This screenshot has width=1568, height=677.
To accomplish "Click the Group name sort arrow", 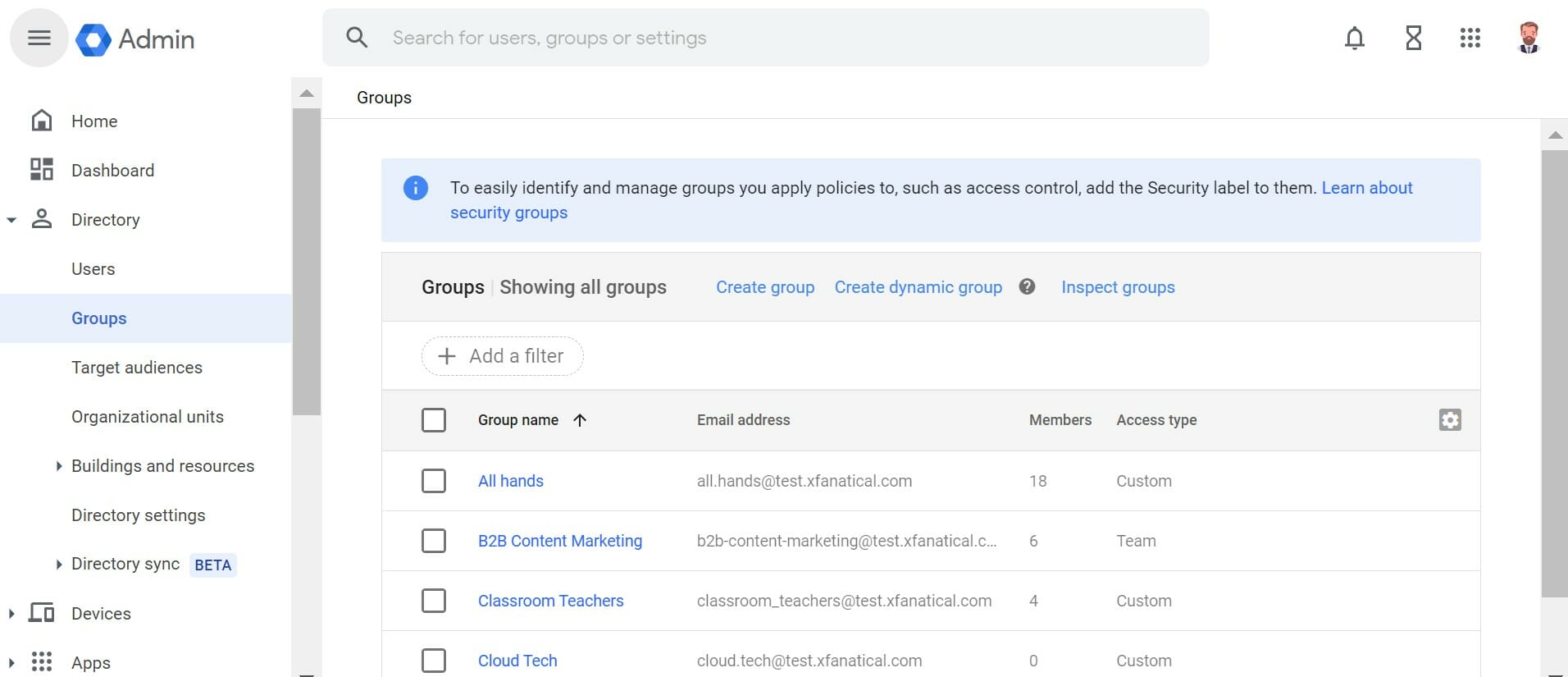I will tap(580, 420).
